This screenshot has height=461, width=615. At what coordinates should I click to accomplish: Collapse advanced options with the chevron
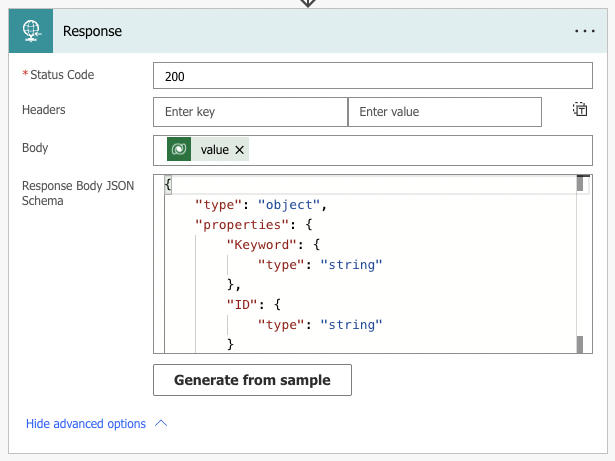161,423
